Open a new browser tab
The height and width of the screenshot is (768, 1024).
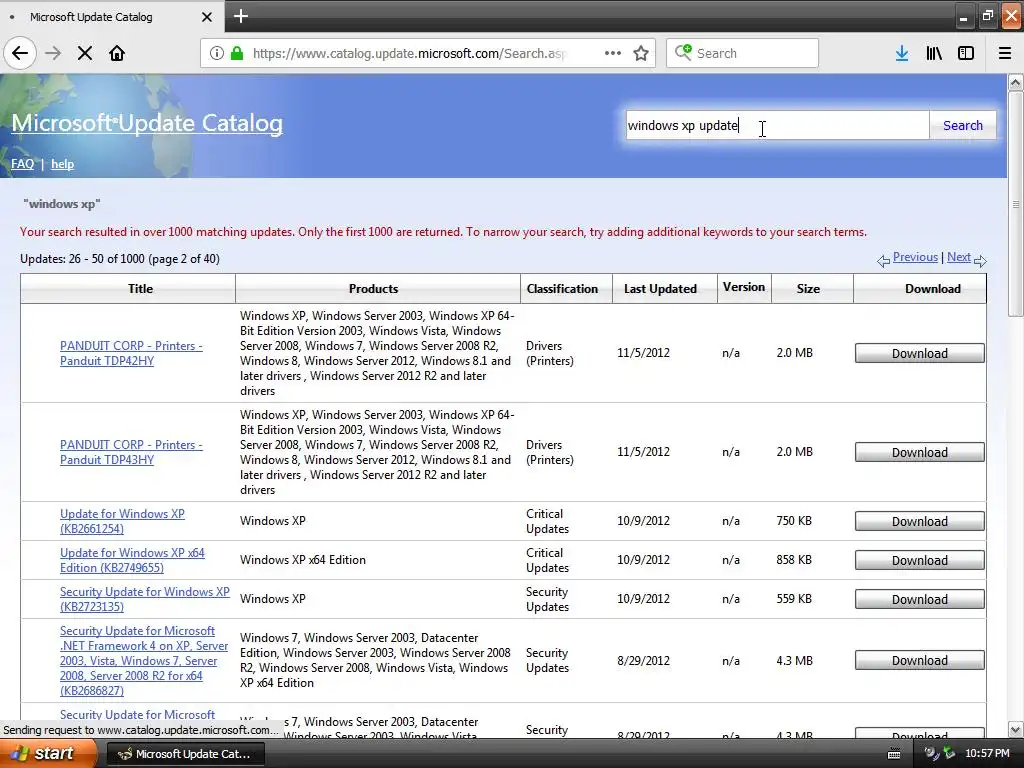[x=240, y=16]
